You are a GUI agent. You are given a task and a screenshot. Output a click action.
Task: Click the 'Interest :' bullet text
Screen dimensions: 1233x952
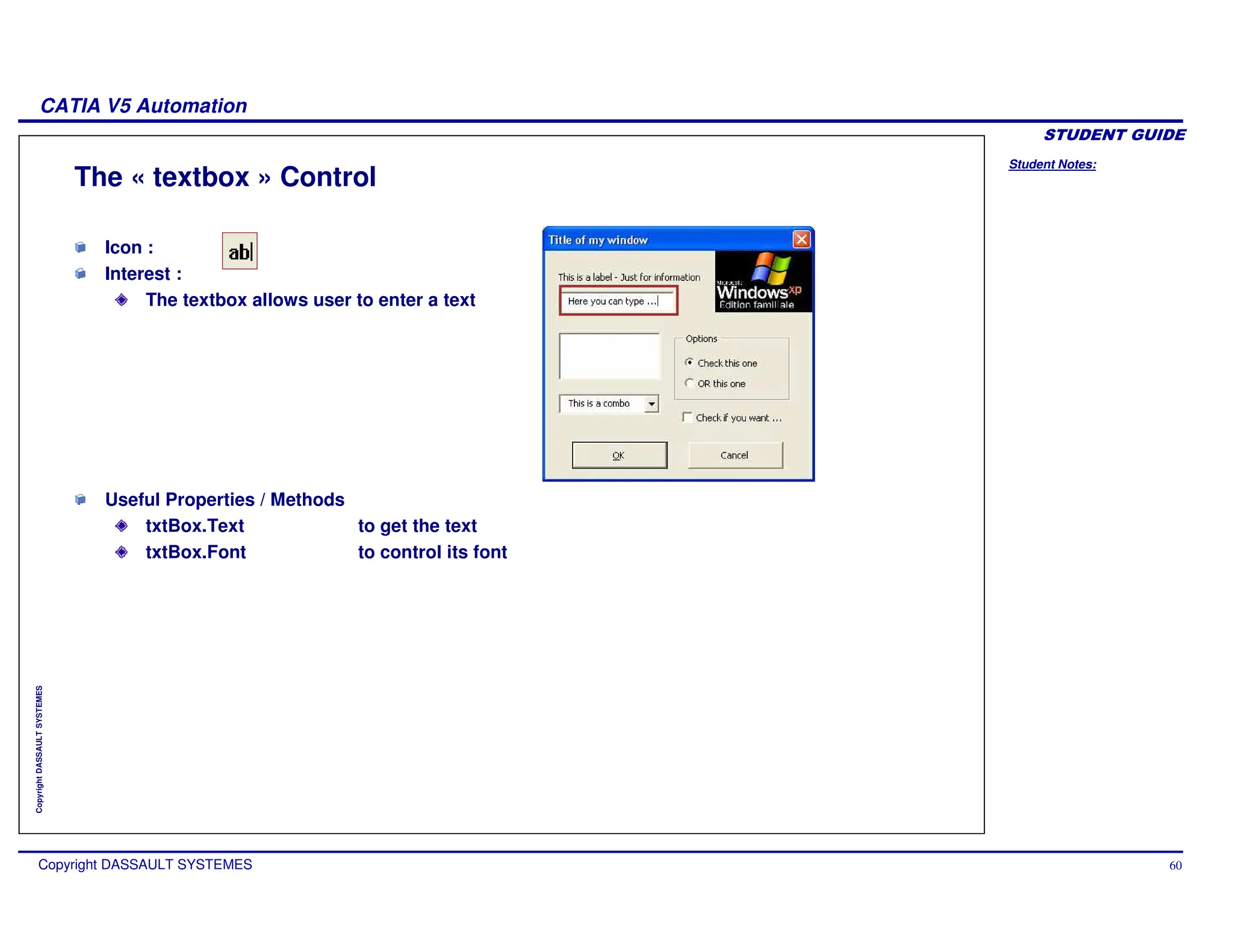(143, 274)
